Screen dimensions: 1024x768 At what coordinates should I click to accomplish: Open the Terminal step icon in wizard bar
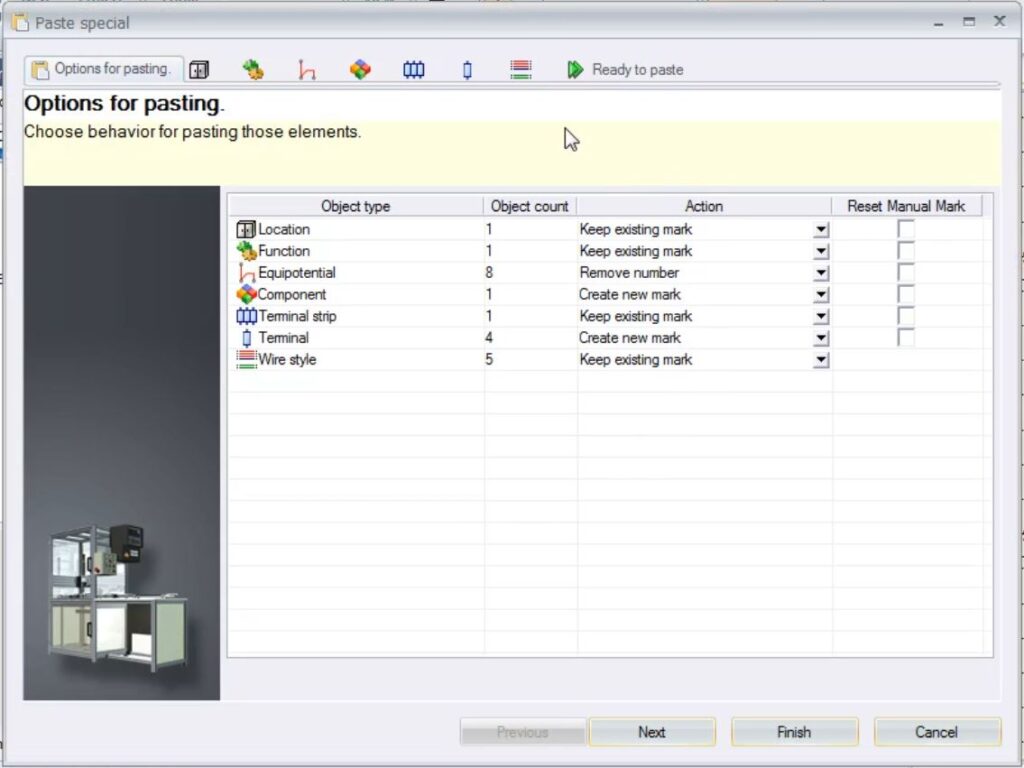[x=467, y=70]
